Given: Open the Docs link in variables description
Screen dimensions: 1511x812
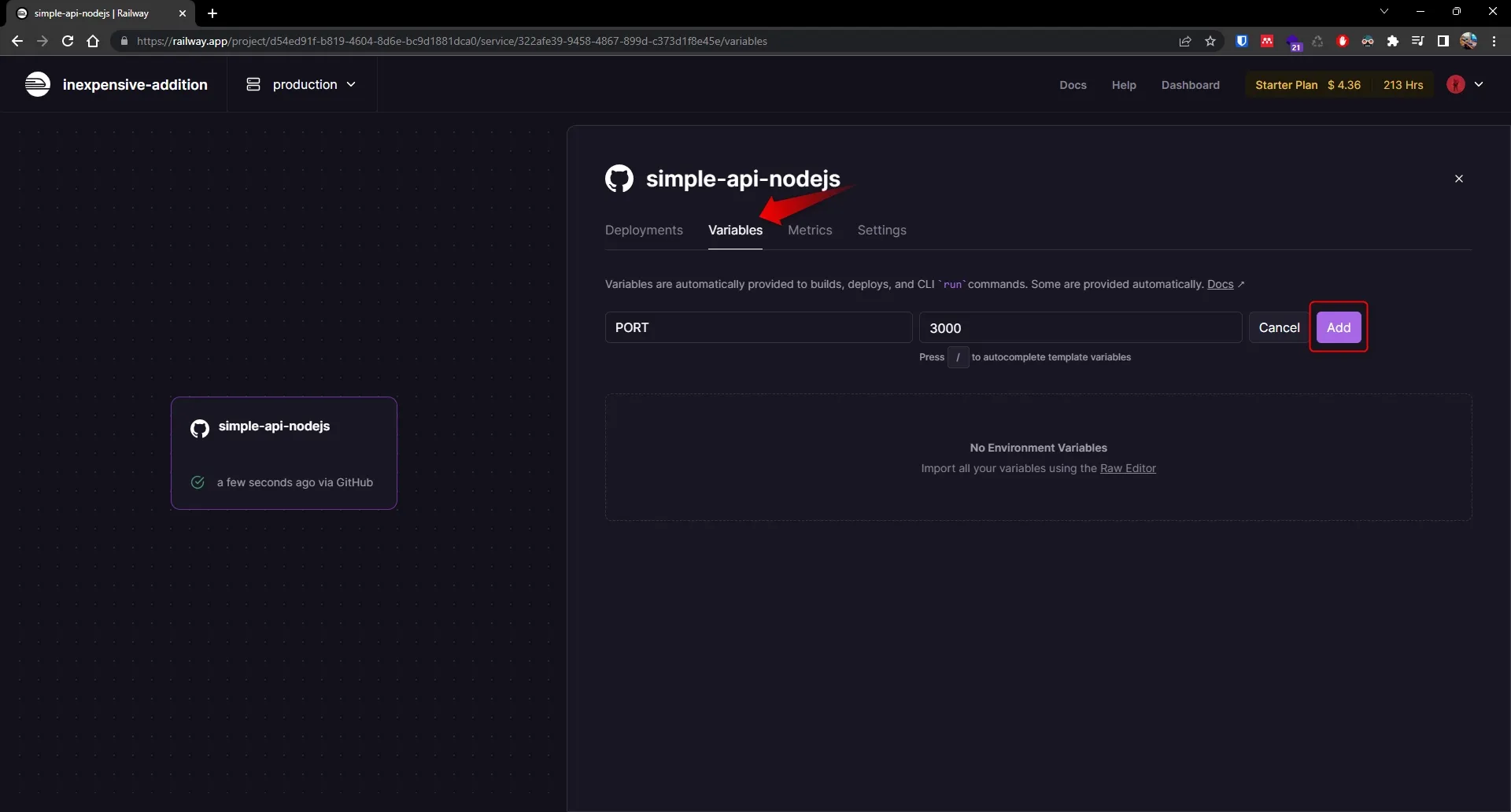Looking at the screenshot, I should 1221,284.
